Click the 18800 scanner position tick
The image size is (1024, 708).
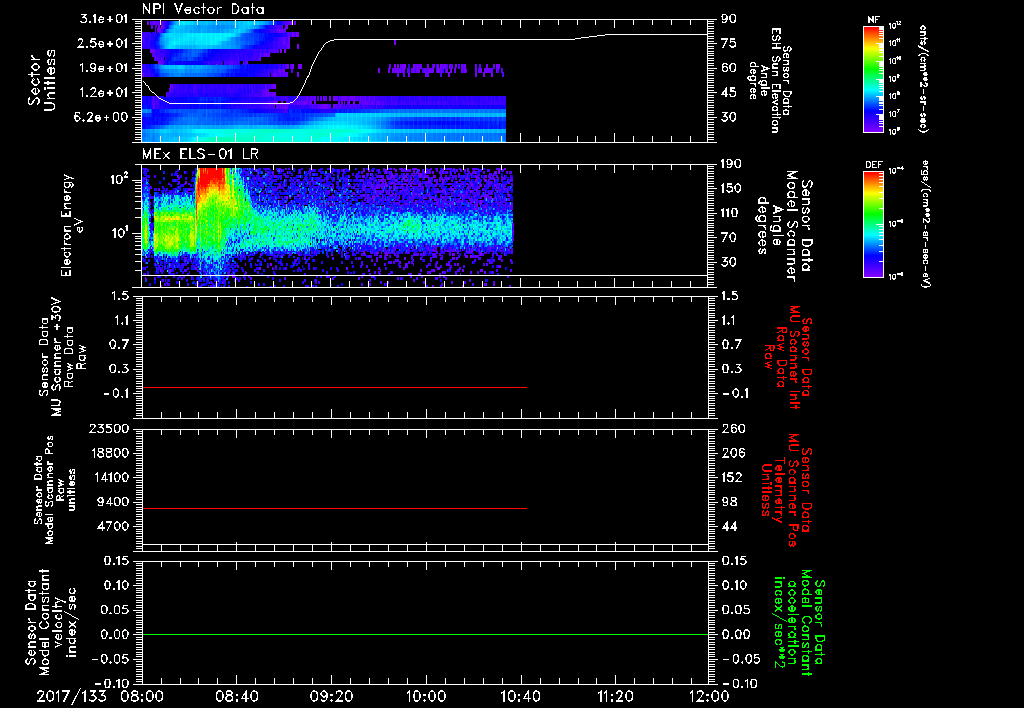(x=108, y=453)
